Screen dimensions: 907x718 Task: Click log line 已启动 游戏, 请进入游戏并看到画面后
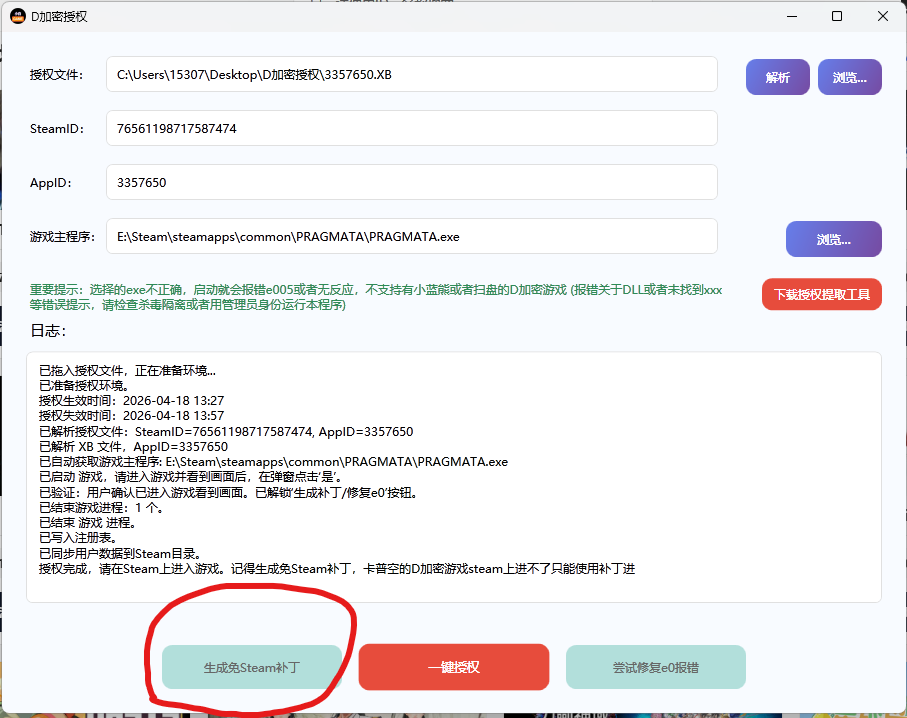click(x=190, y=477)
